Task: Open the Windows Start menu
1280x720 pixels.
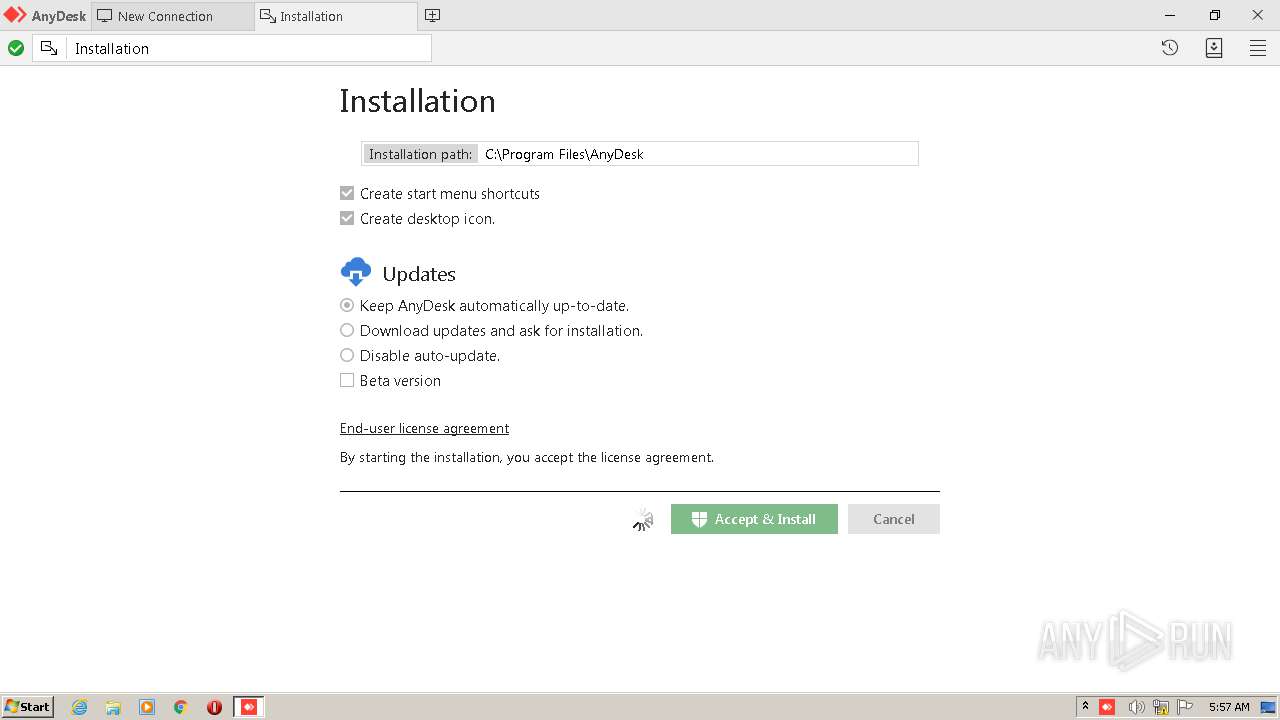Action: (x=28, y=707)
